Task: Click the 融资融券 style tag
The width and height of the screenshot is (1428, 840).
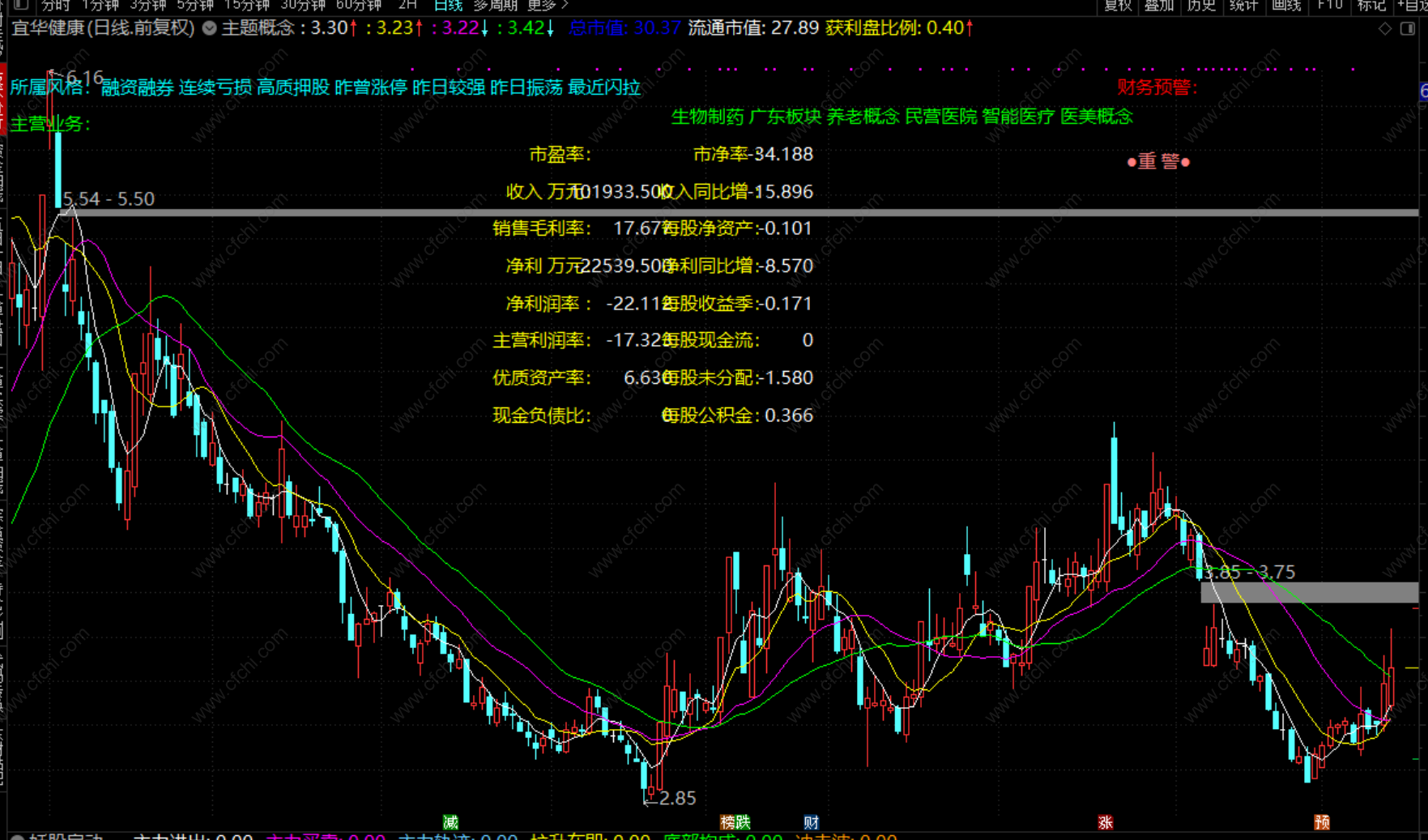Action: pyautogui.click(x=137, y=87)
